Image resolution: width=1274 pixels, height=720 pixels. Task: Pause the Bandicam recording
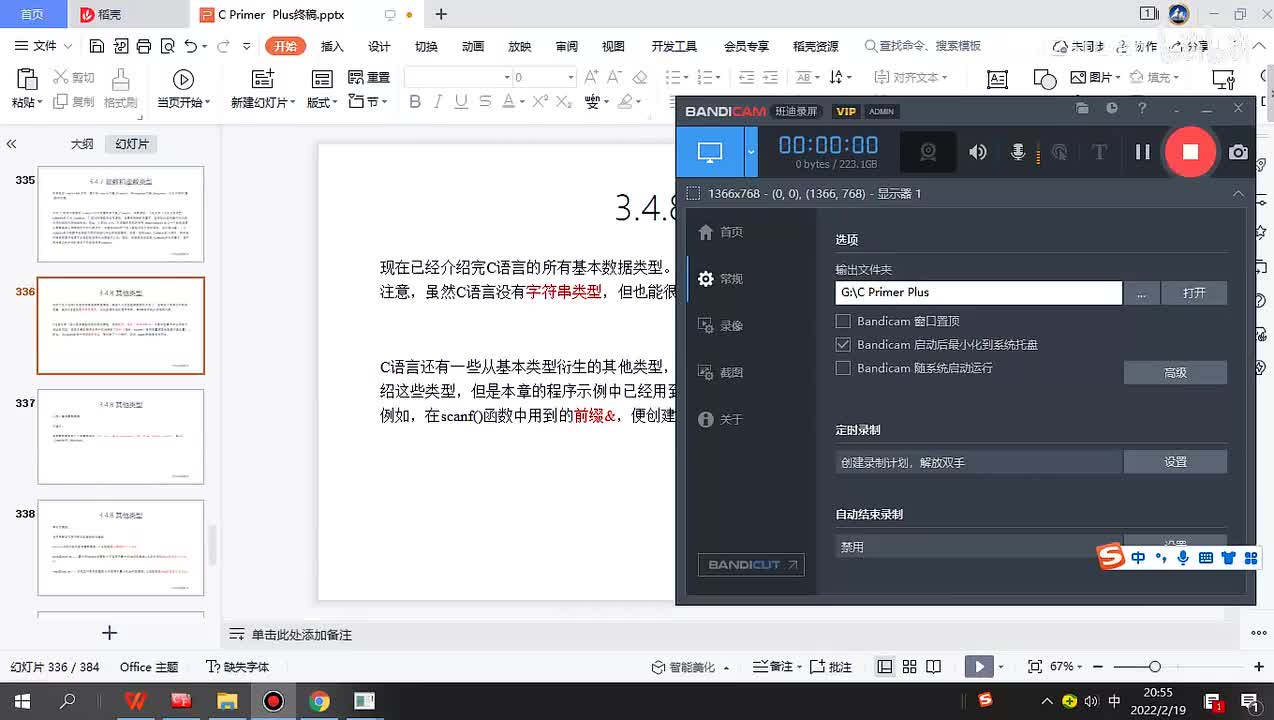tap(1142, 152)
